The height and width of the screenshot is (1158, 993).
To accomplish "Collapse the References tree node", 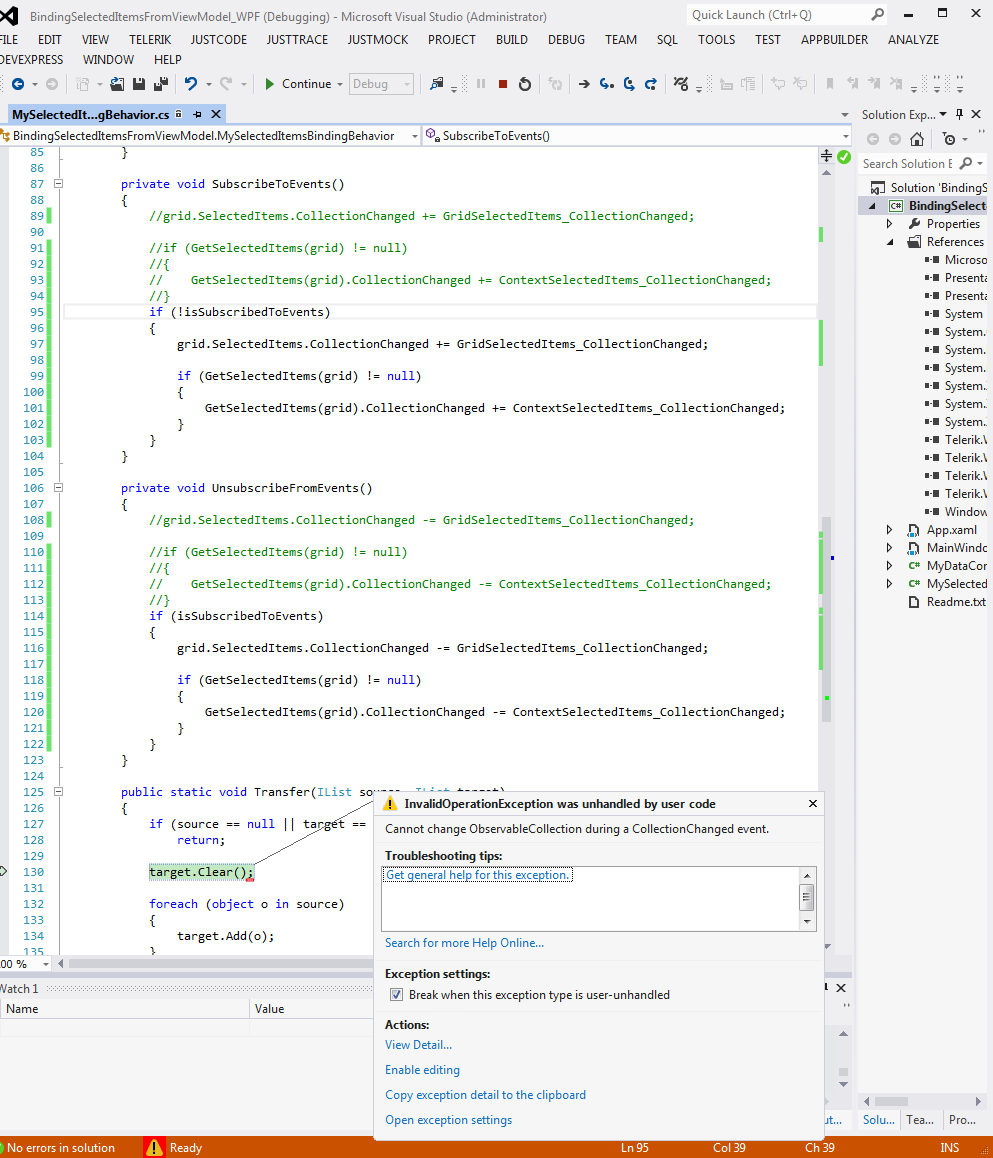I will [x=890, y=242].
